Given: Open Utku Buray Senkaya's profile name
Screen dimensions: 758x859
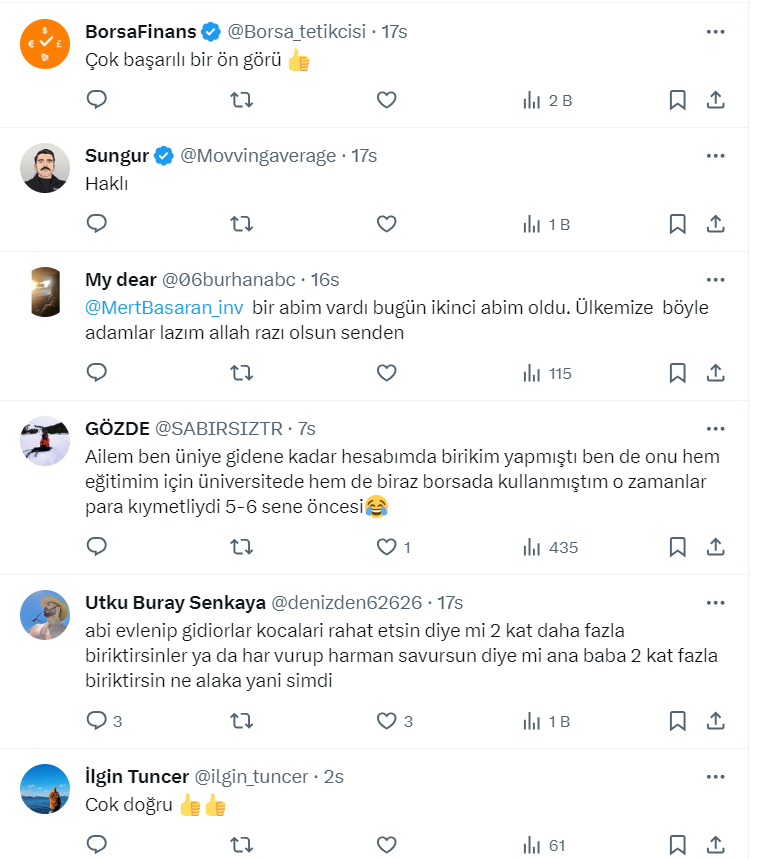Looking at the screenshot, I should tap(175, 603).
